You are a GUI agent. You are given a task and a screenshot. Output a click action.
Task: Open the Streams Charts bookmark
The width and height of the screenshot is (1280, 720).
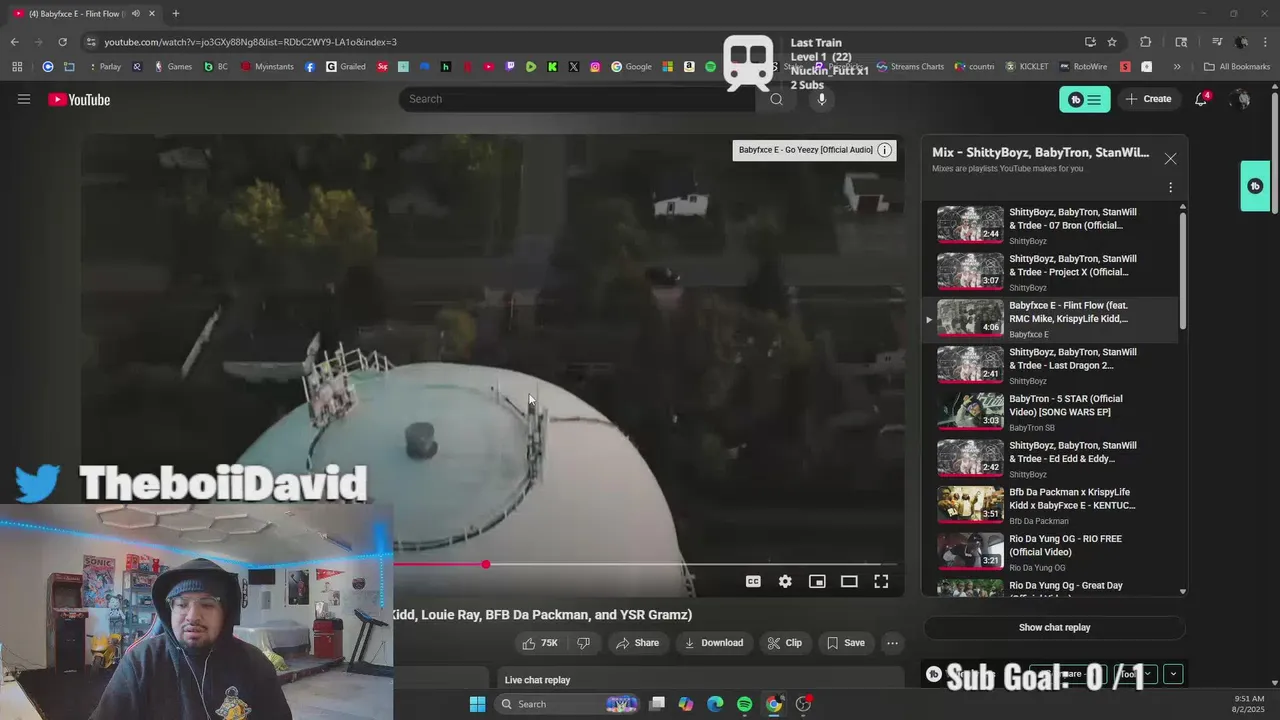tap(910, 67)
